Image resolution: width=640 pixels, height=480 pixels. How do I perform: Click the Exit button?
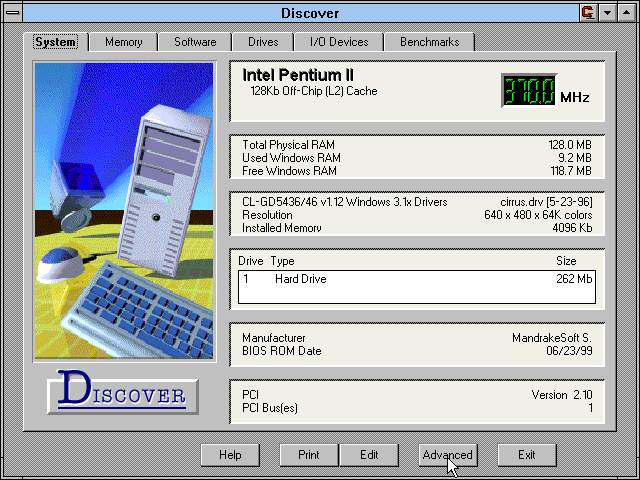[527, 455]
